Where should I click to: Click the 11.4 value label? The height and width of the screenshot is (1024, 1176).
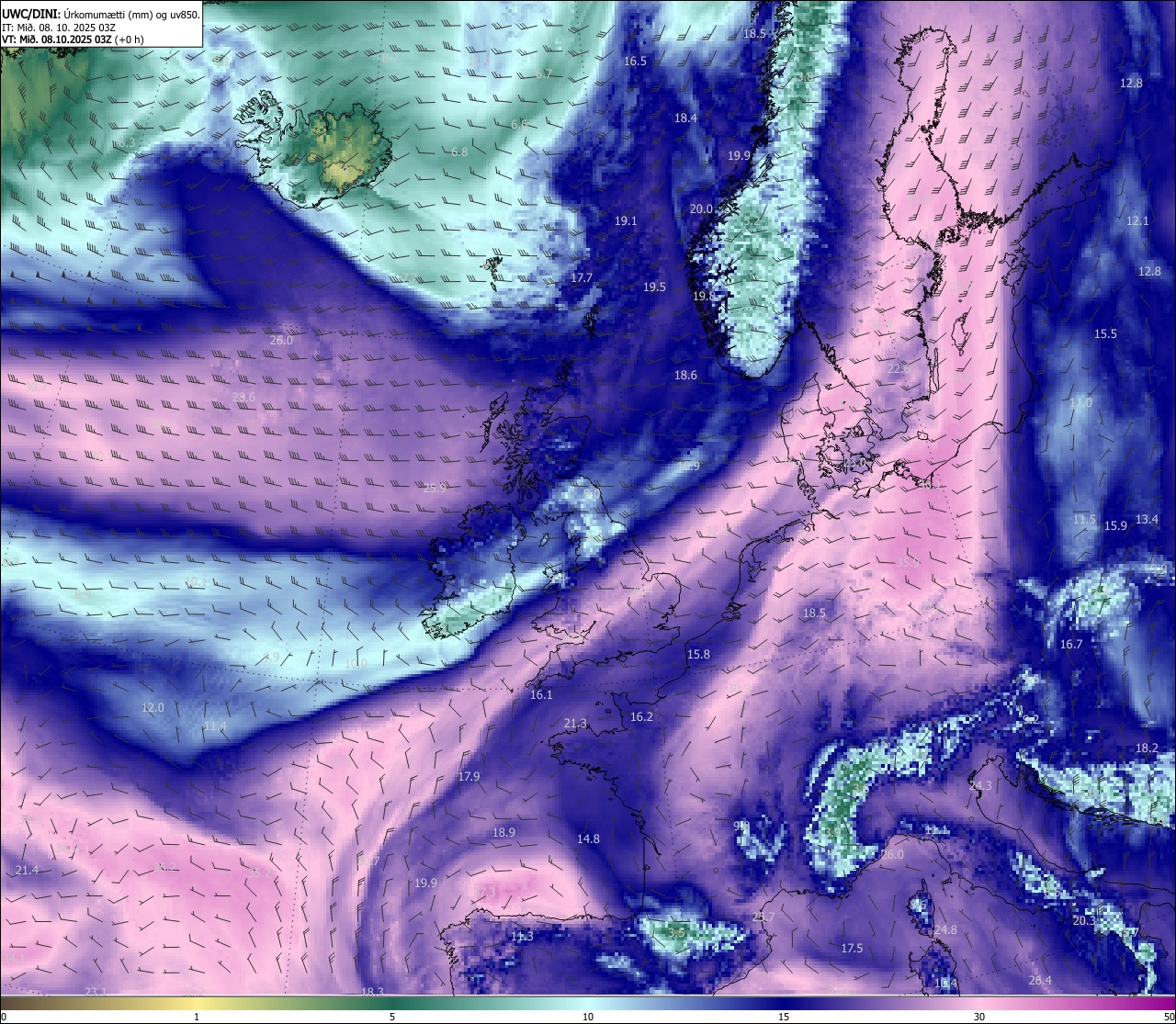[x=215, y=726]
